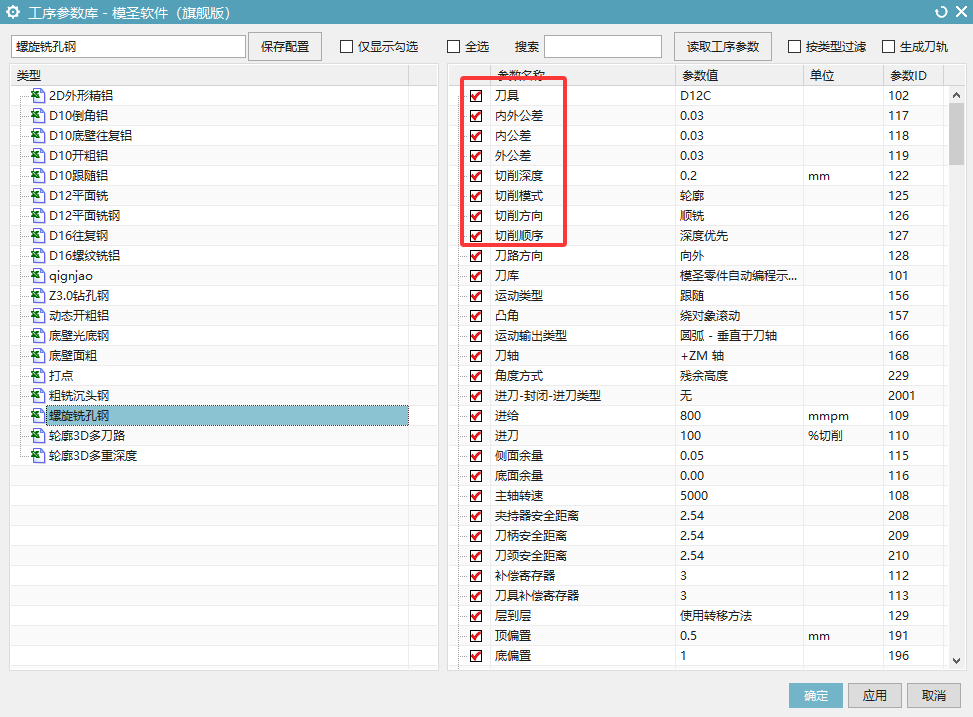Image resolution: width=973 pixels, height=717 pixels.
Task: Click the 保存配置 button
Action: coord(285,47)
